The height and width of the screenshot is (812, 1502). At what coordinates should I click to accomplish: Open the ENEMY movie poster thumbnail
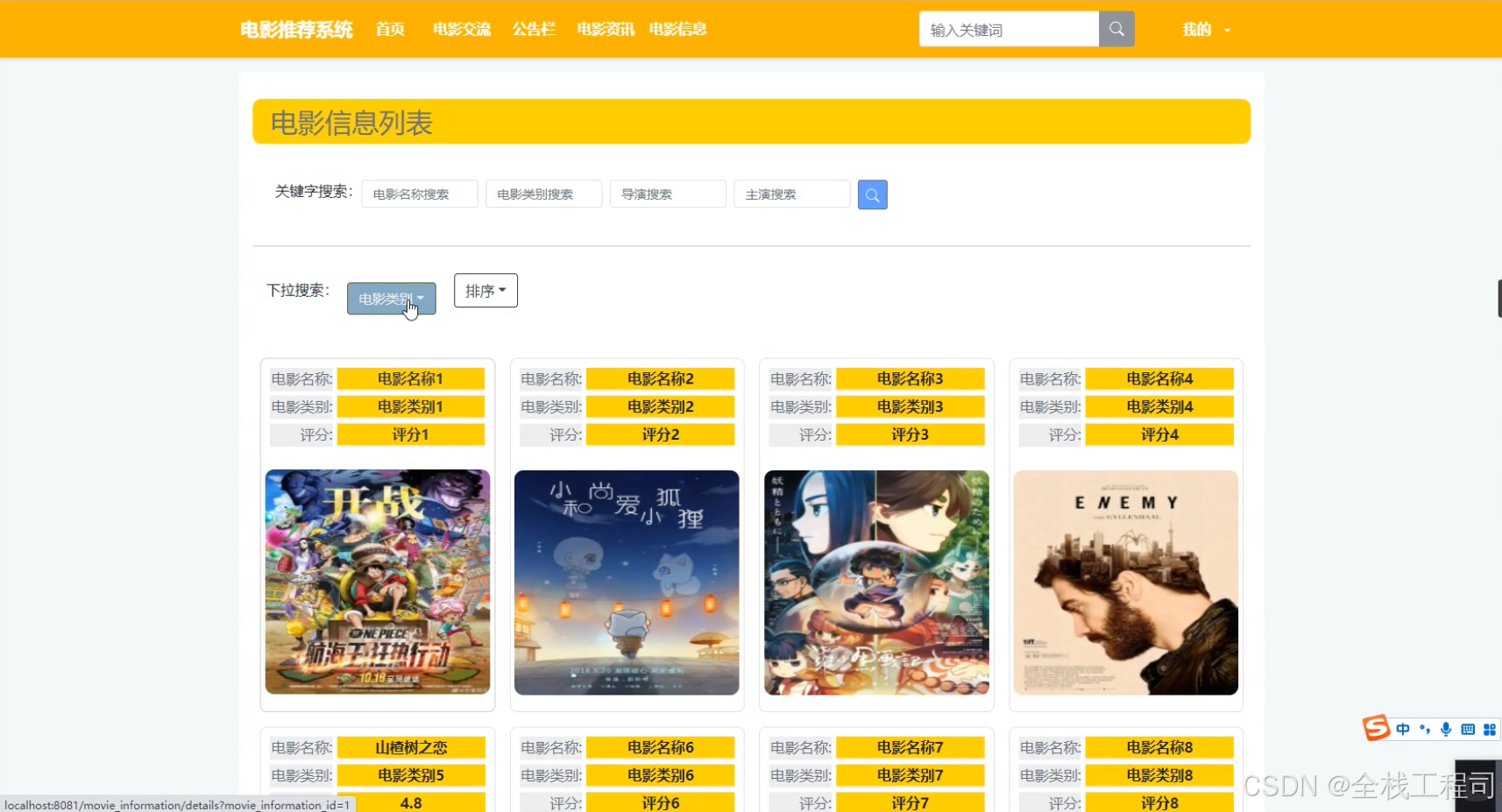point(1126,583)
